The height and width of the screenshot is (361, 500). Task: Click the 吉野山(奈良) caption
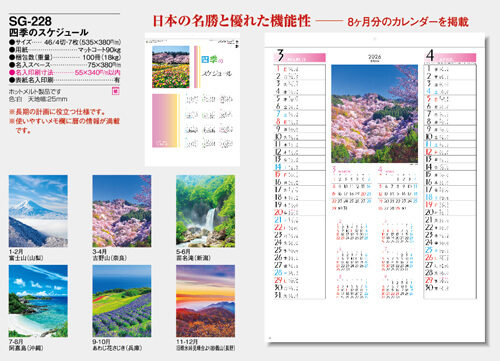point(110,258)
